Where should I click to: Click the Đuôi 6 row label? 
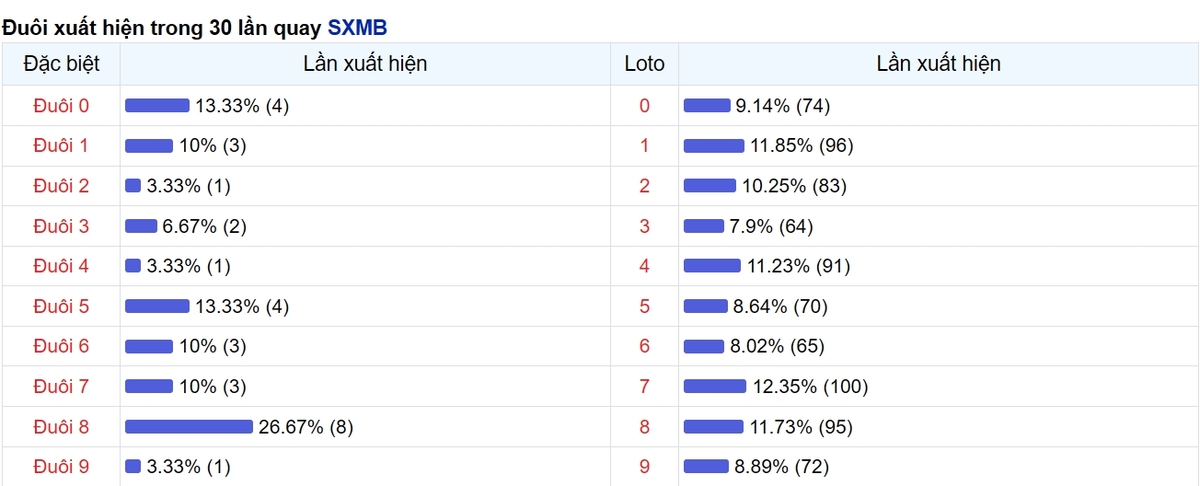point(61,347)
